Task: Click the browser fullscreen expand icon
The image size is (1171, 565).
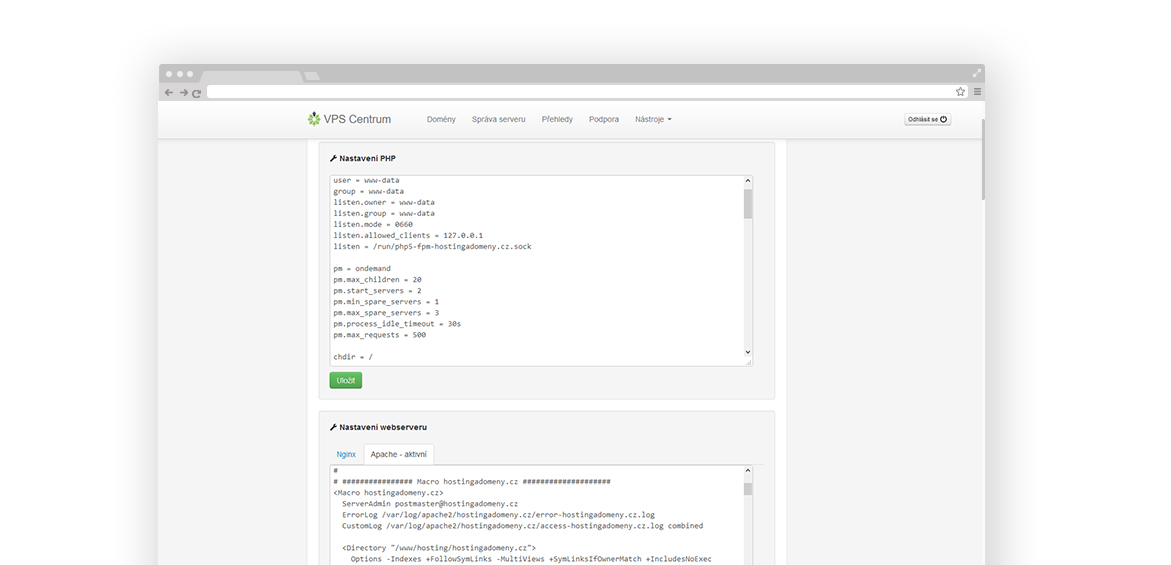Action: coord(977,73)
